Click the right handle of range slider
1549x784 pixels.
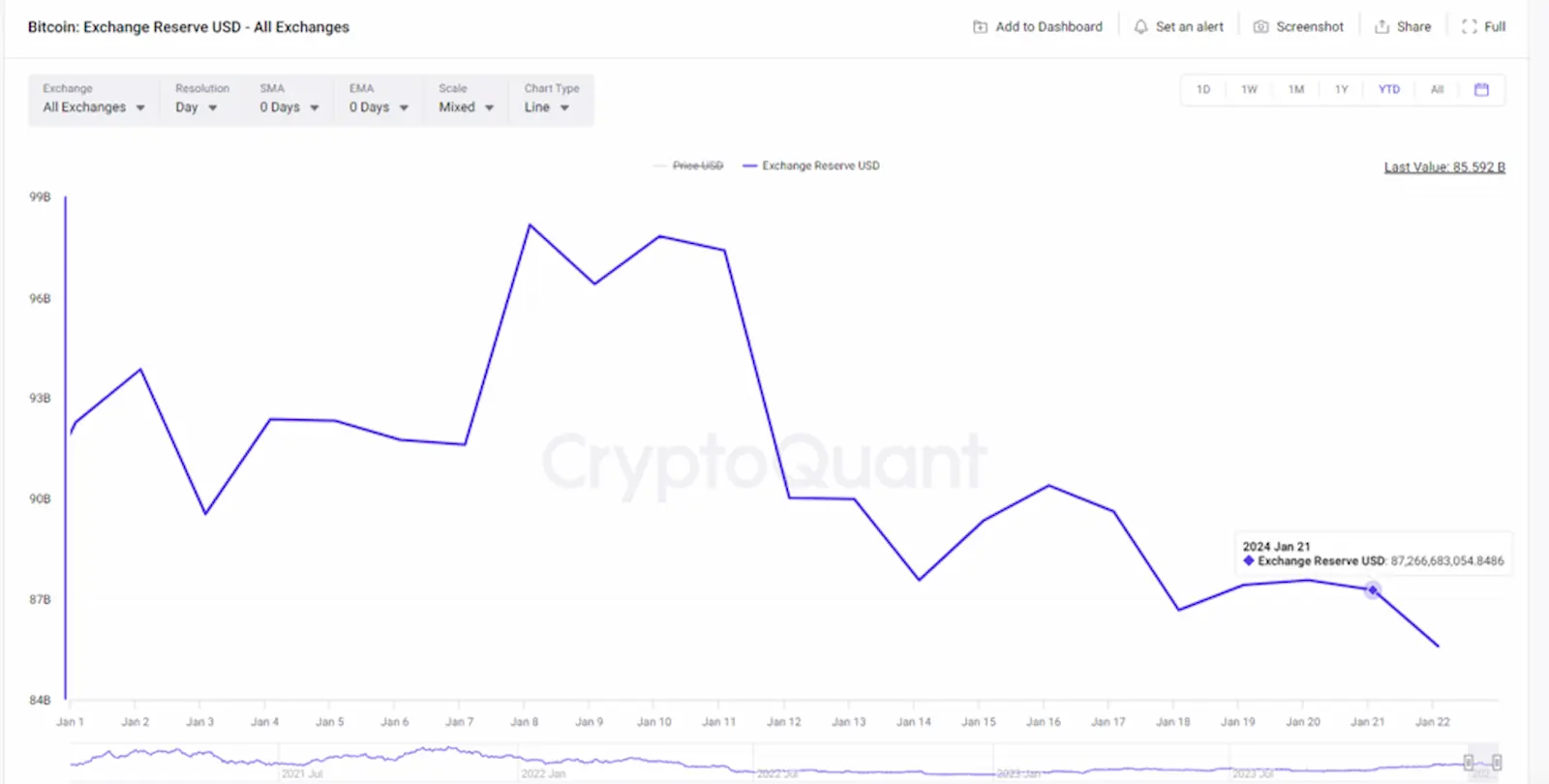click(1497, 763)
